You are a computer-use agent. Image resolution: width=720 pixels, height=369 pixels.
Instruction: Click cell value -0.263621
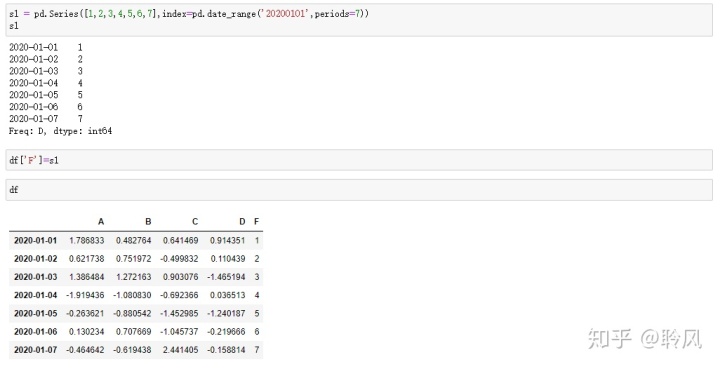click(85, 313)
